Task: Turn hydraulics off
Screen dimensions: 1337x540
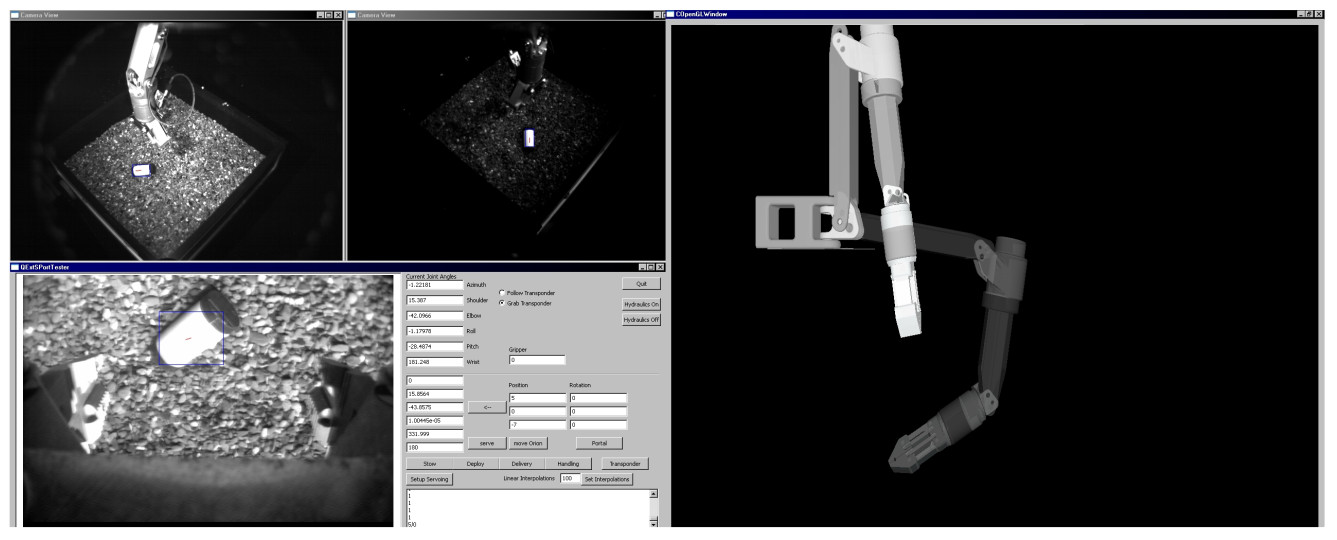Action: [641, 320]
